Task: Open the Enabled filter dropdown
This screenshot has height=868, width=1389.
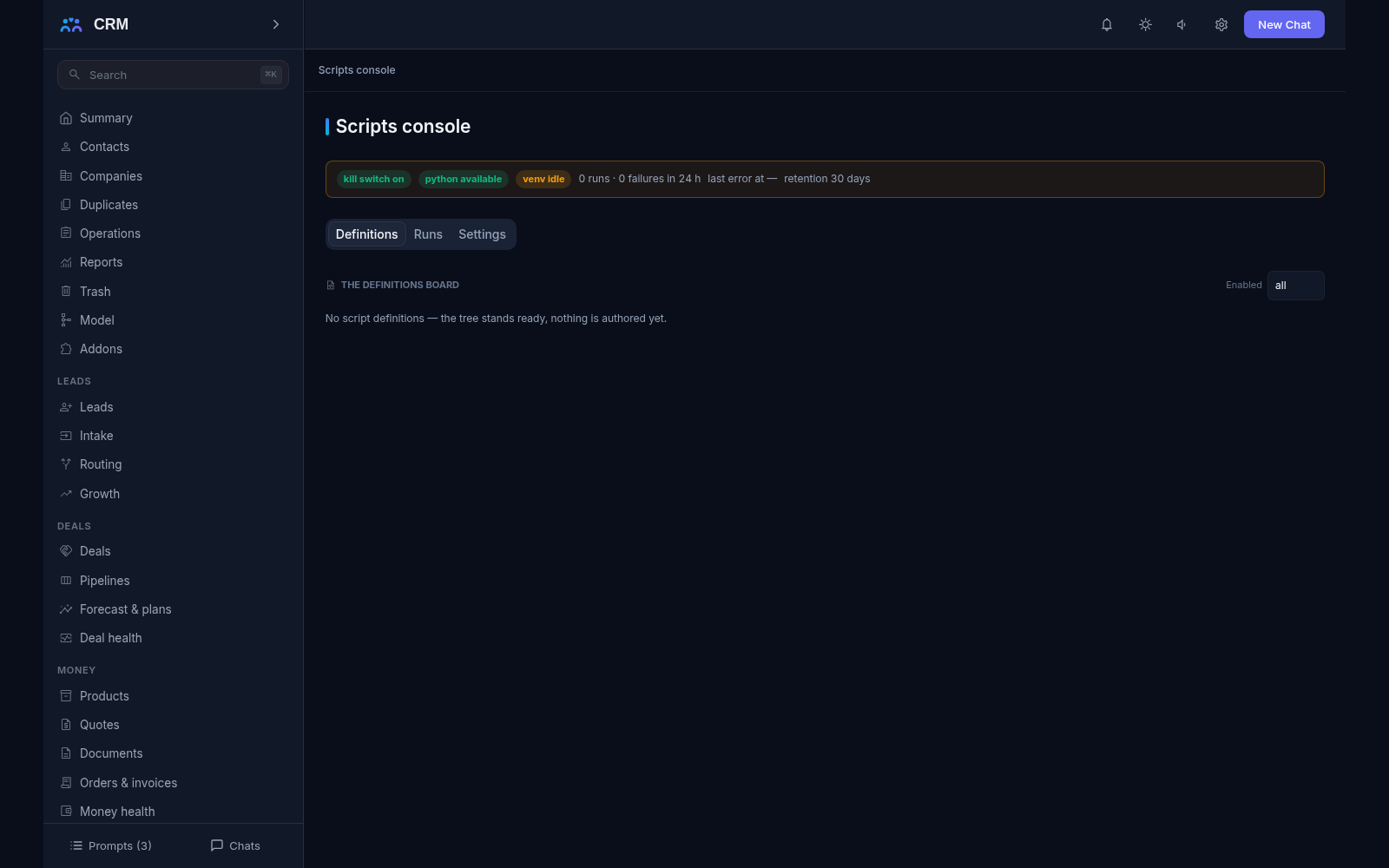Action: coord(1295,286)
